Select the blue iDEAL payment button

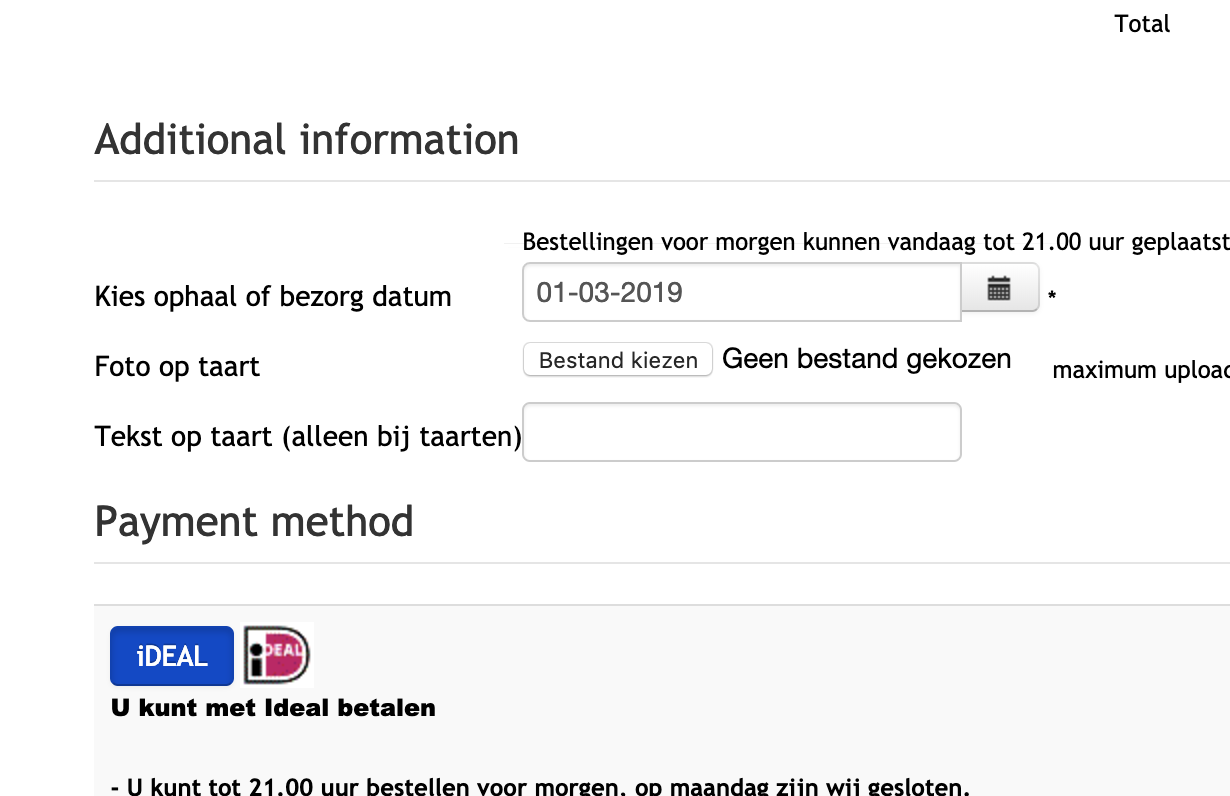pos(172,656)
